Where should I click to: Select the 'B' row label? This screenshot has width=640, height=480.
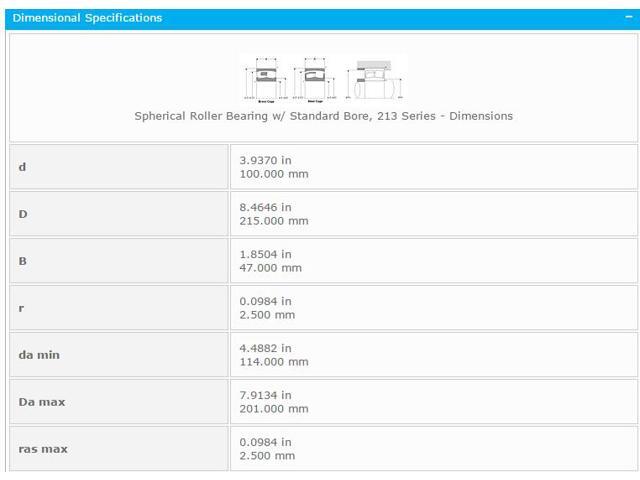(x=23, y=261)
